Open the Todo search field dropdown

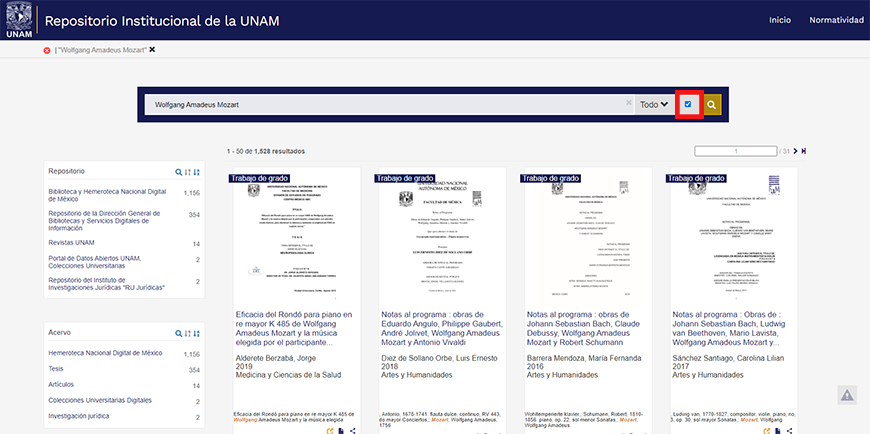[654, 104]
